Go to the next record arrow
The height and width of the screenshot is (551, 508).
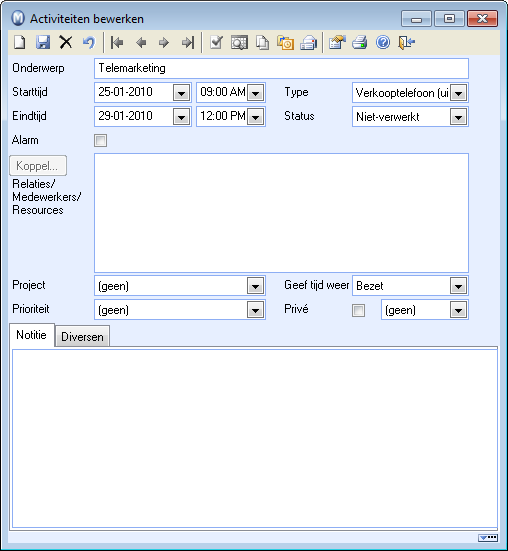click(164, 43)
